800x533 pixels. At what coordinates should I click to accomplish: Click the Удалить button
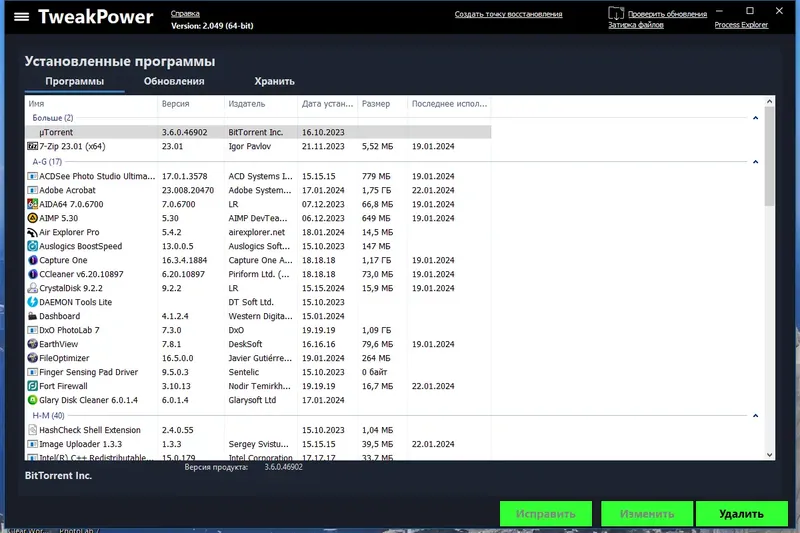point(741,514)
